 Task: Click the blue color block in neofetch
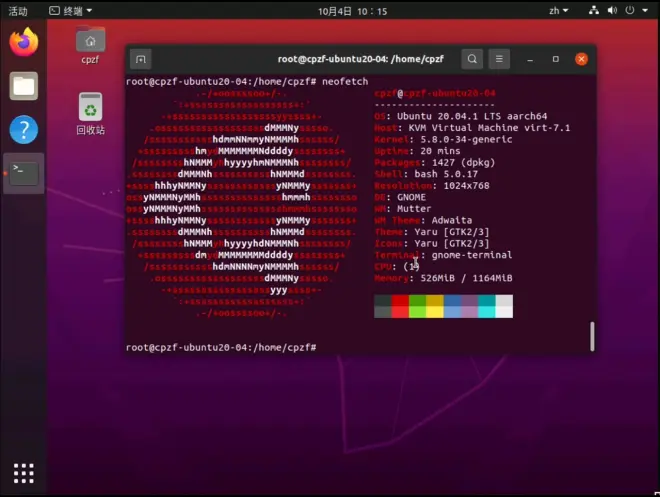point(452,306)
